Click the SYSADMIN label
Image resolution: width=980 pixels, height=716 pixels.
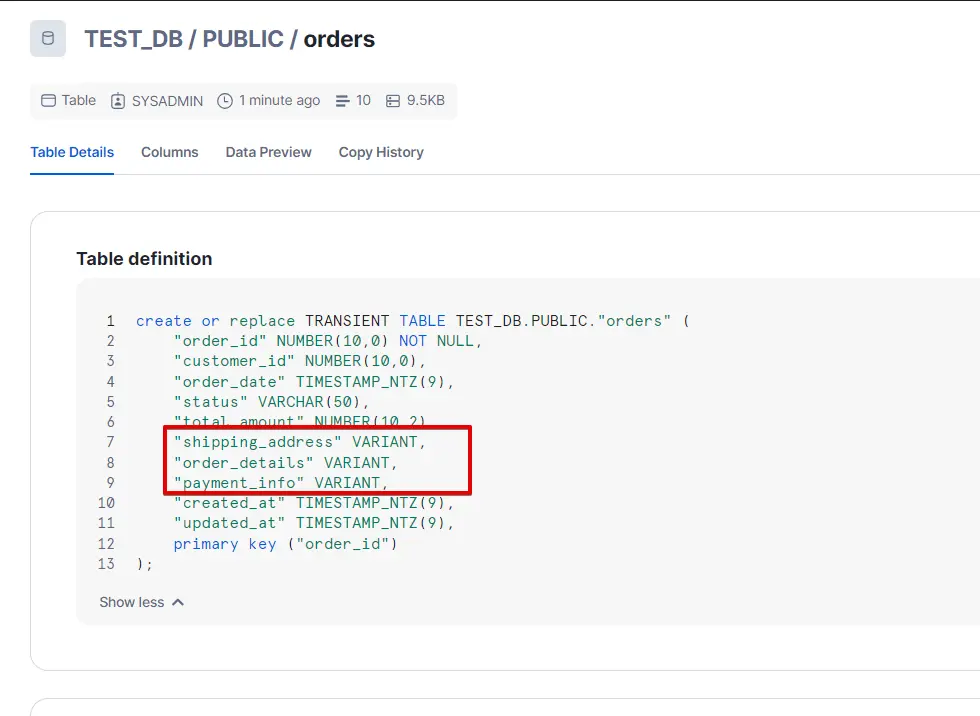click(168, 101)
